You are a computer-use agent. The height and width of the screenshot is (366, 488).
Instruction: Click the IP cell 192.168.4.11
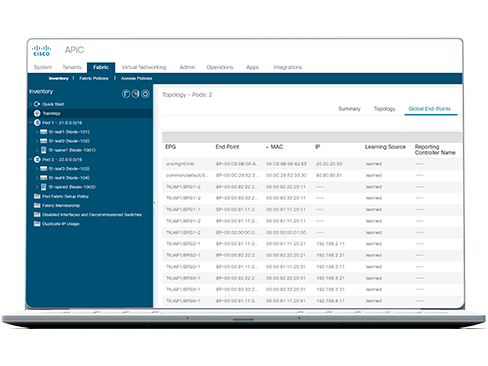click(x=330, y=301)
